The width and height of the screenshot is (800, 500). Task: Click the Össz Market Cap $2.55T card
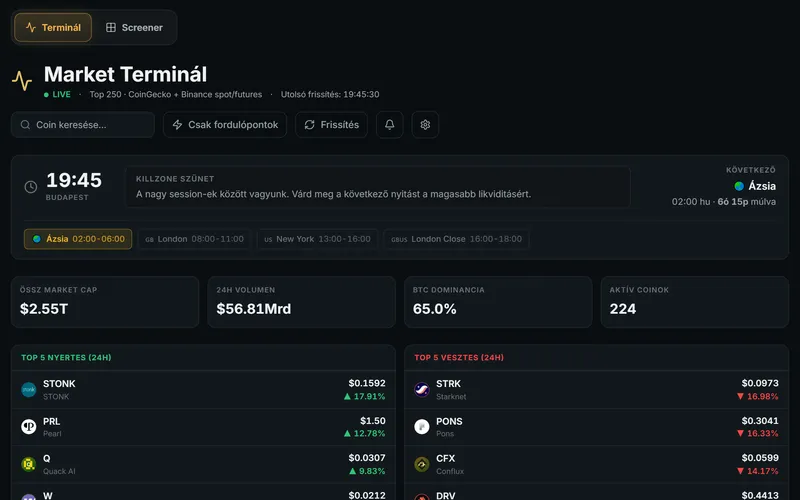click(105, 302)
